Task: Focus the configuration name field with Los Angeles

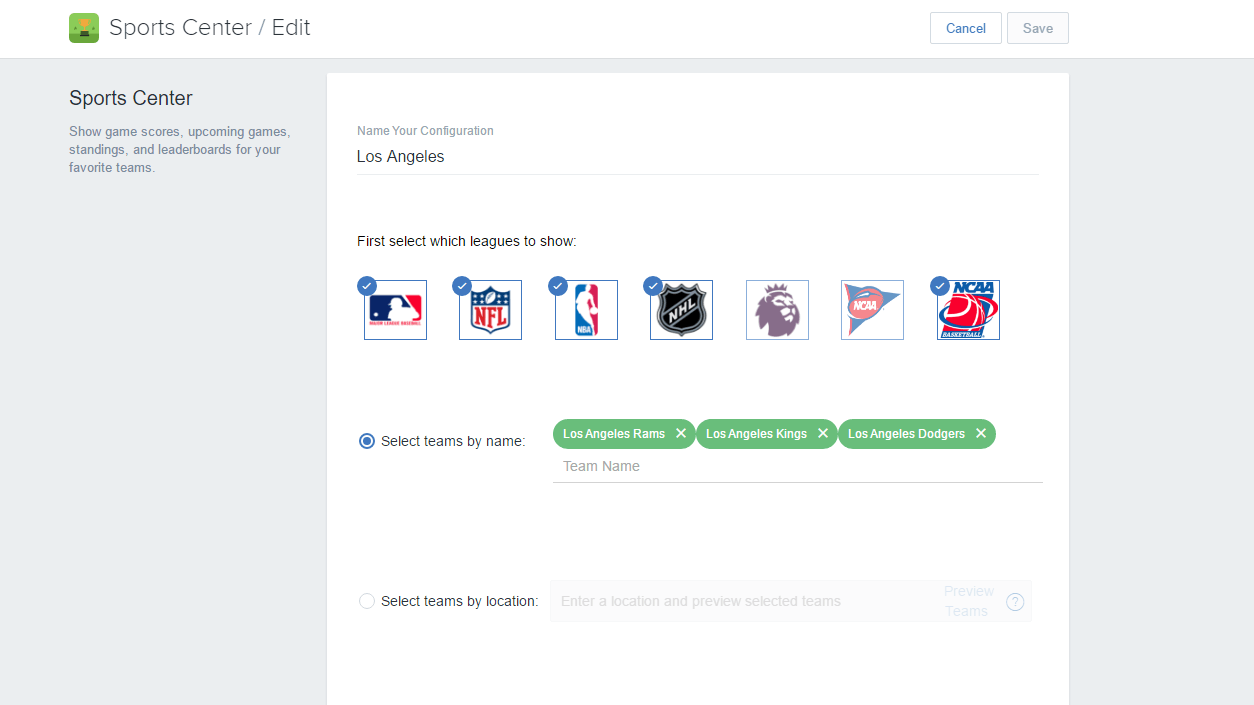Action: point(698,157)
